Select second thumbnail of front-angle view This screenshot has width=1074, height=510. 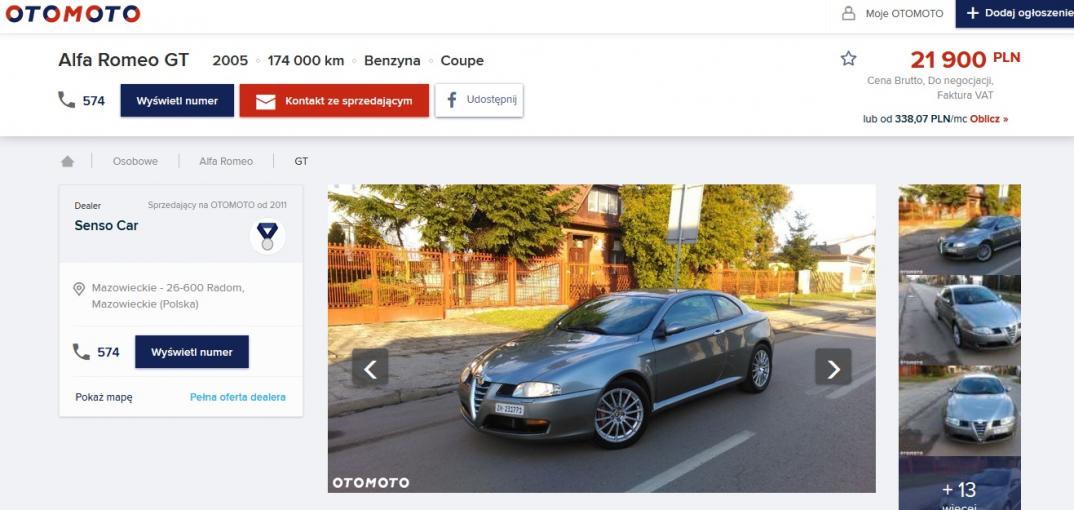(x=960, y=320)
